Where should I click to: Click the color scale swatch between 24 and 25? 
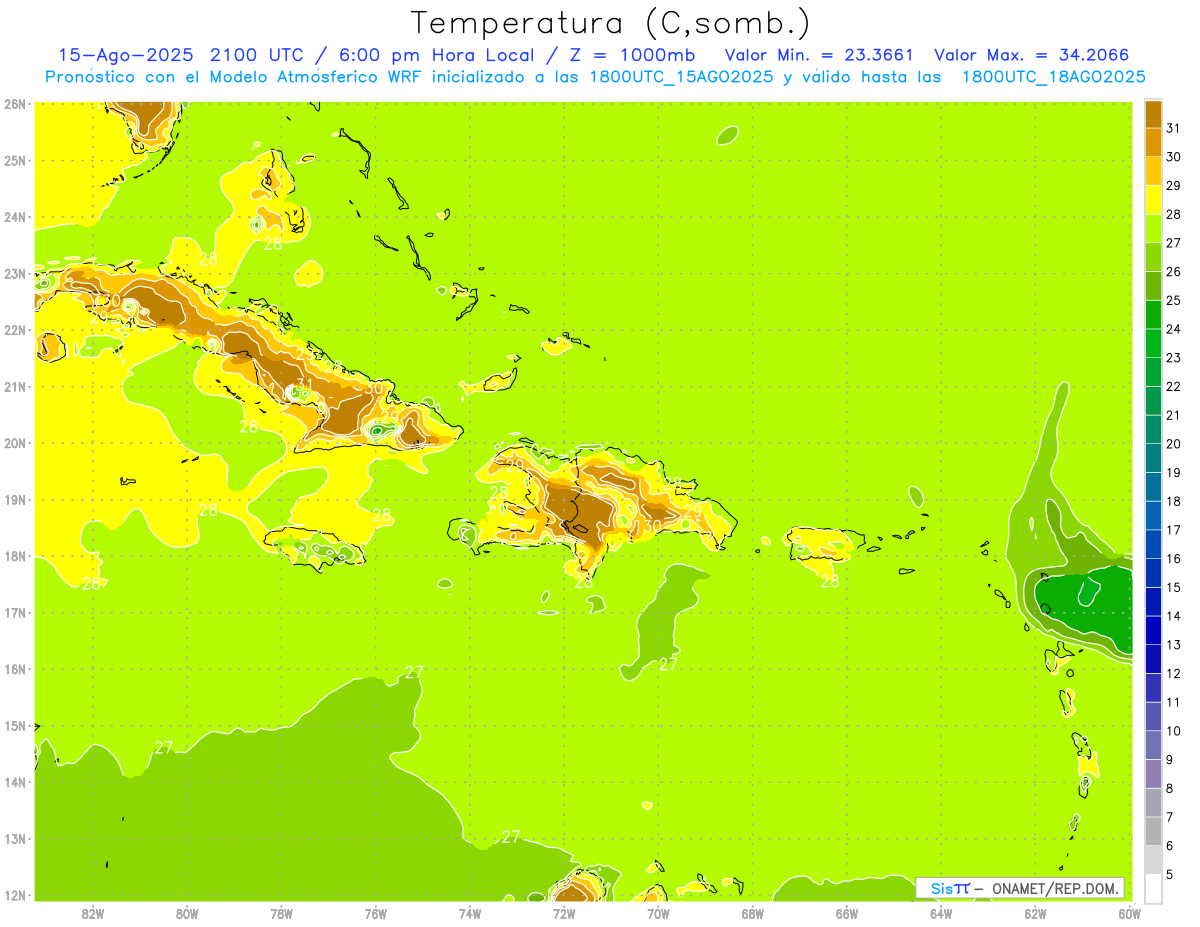click(x=1153, y=314)
